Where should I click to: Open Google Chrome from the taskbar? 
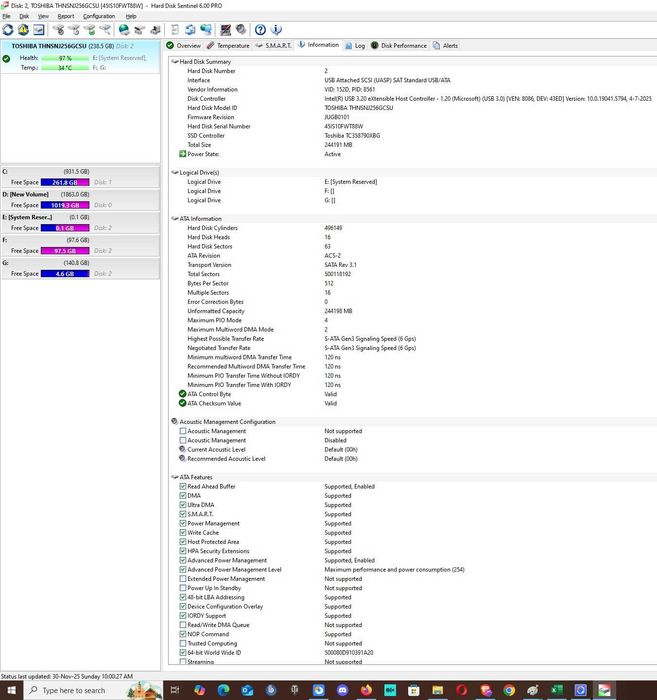509,690
